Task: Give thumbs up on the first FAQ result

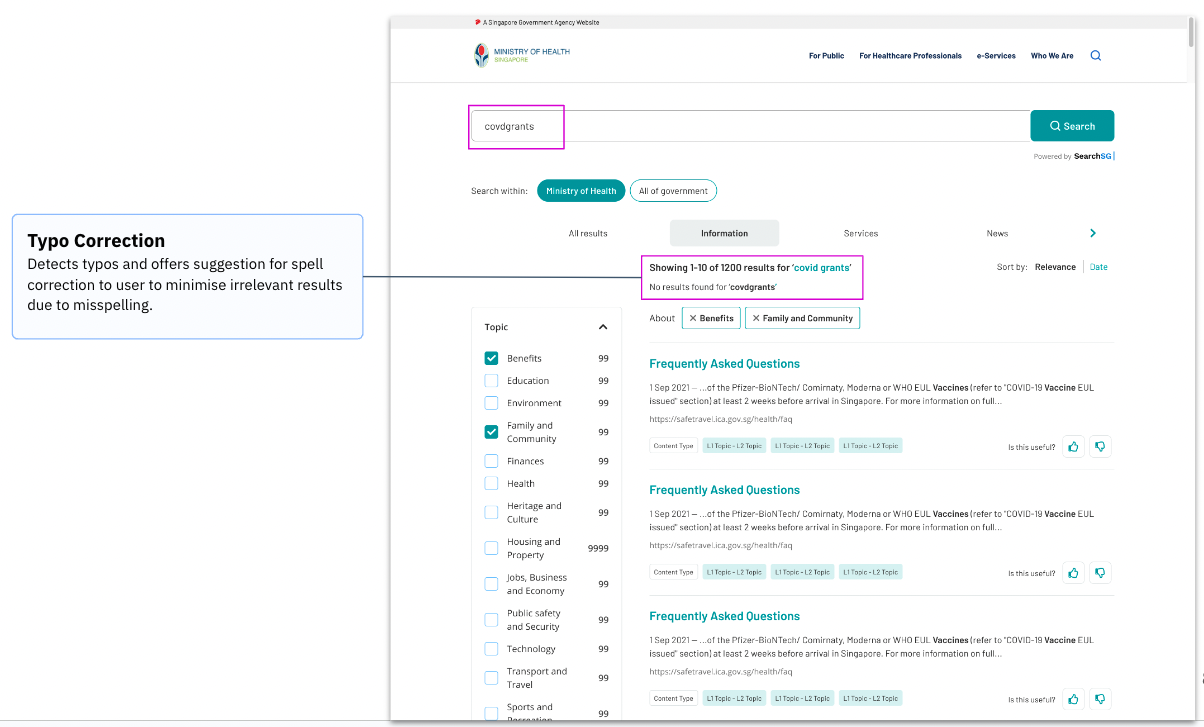Action: coord(1072,446)
